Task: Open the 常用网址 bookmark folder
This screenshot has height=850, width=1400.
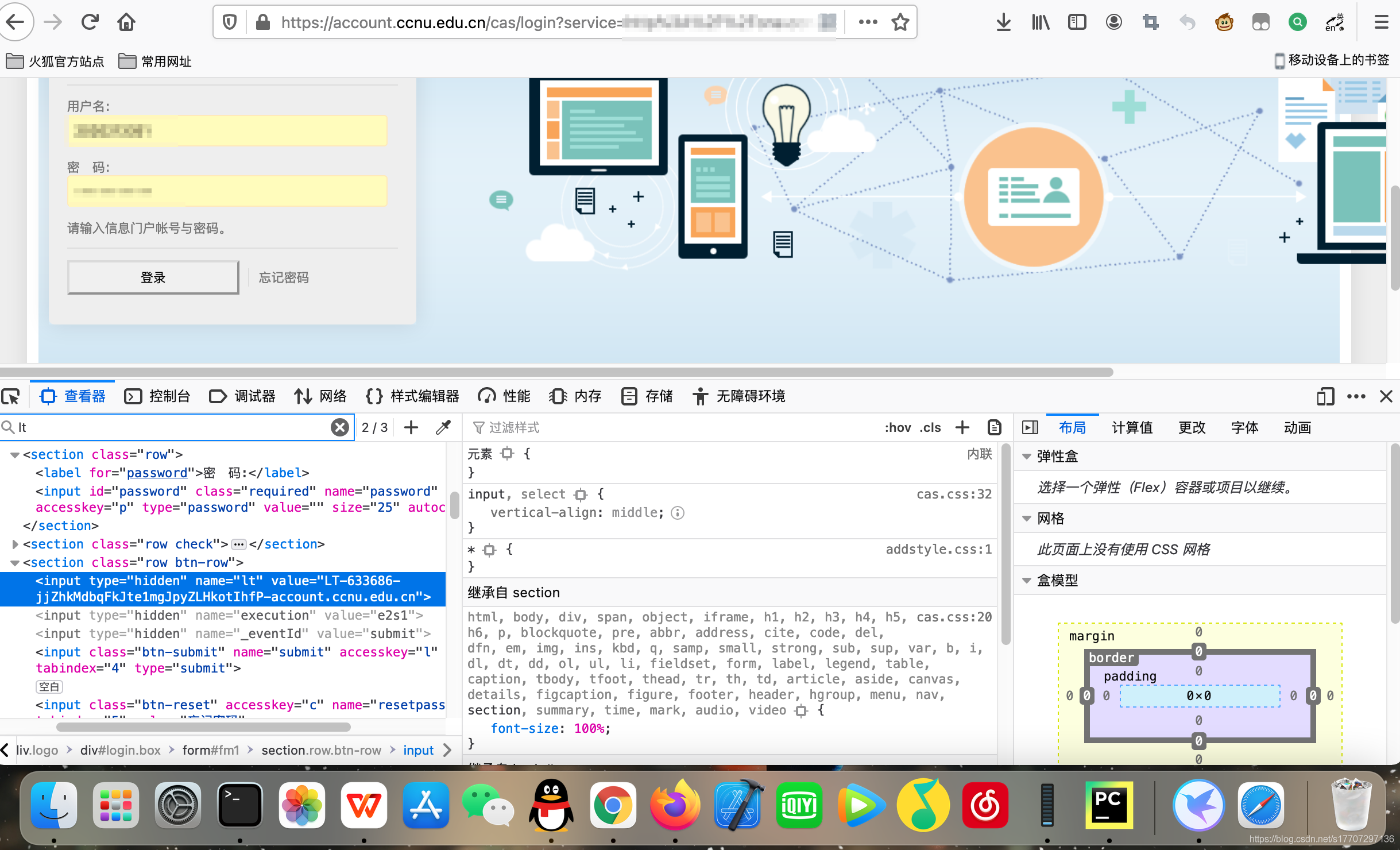Action: (155, 61)
